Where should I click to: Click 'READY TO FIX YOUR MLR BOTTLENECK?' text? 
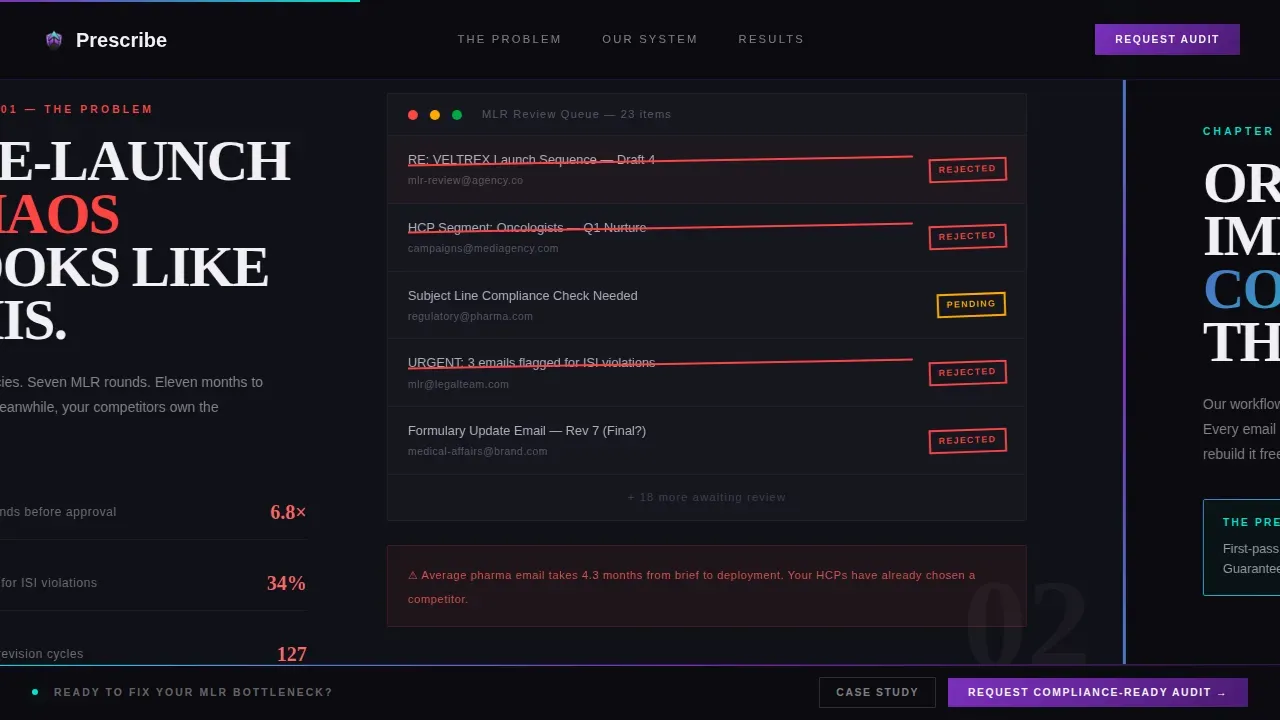193,692
